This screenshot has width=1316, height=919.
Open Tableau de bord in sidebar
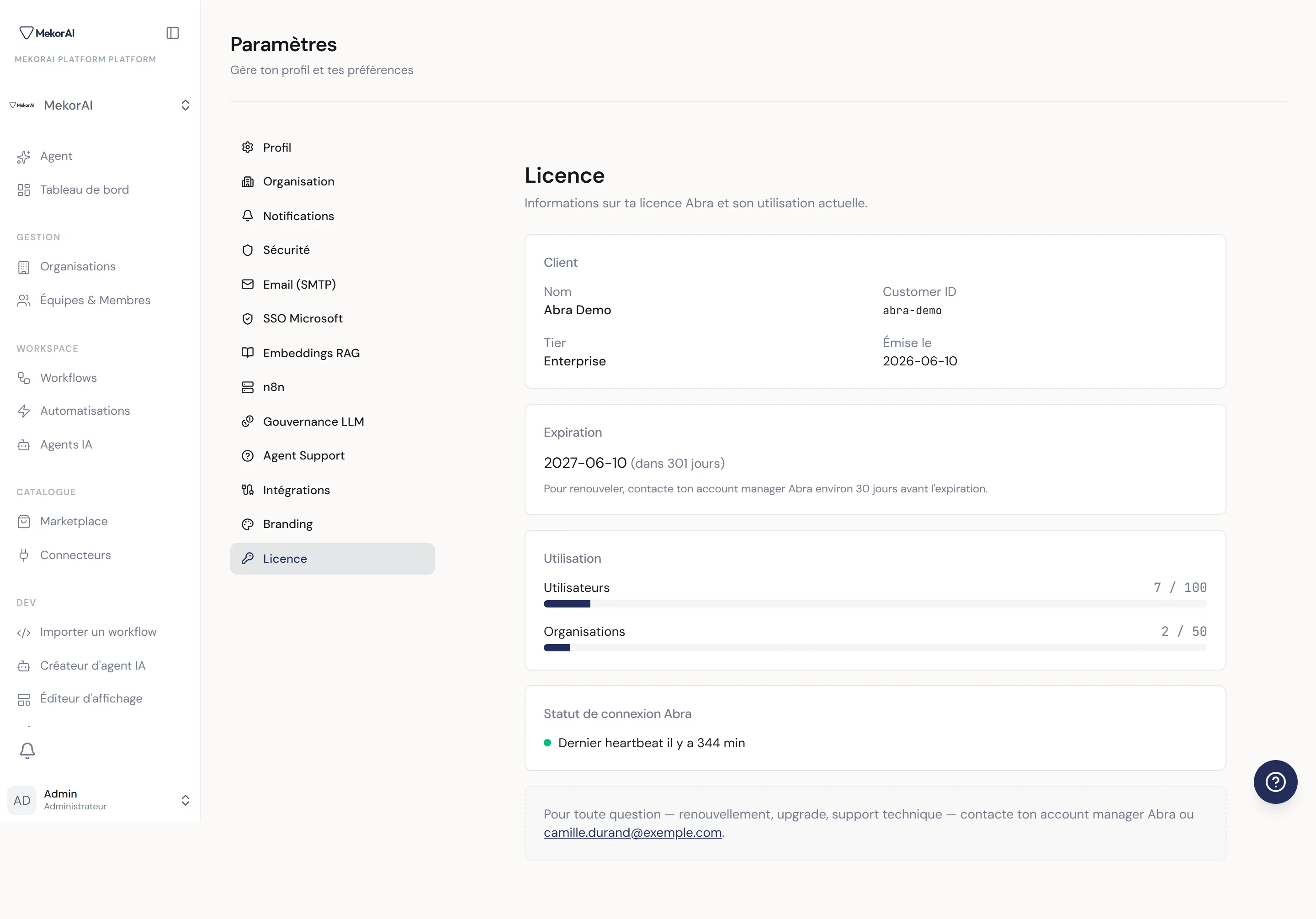tap(84, 190)
